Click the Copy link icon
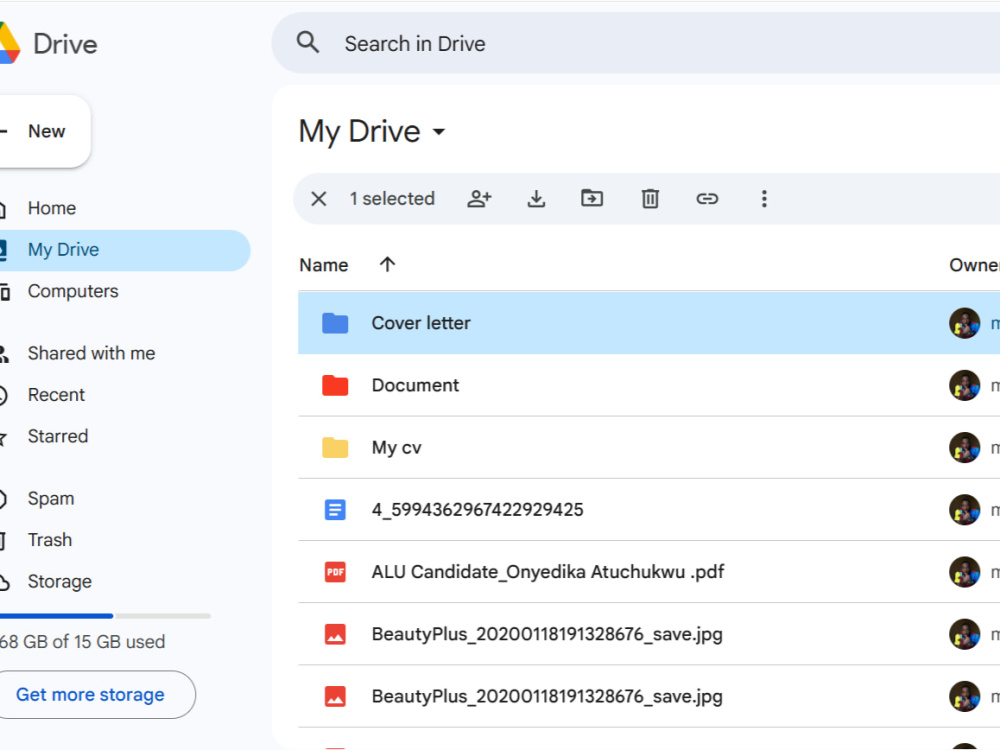 coord(707,199)
